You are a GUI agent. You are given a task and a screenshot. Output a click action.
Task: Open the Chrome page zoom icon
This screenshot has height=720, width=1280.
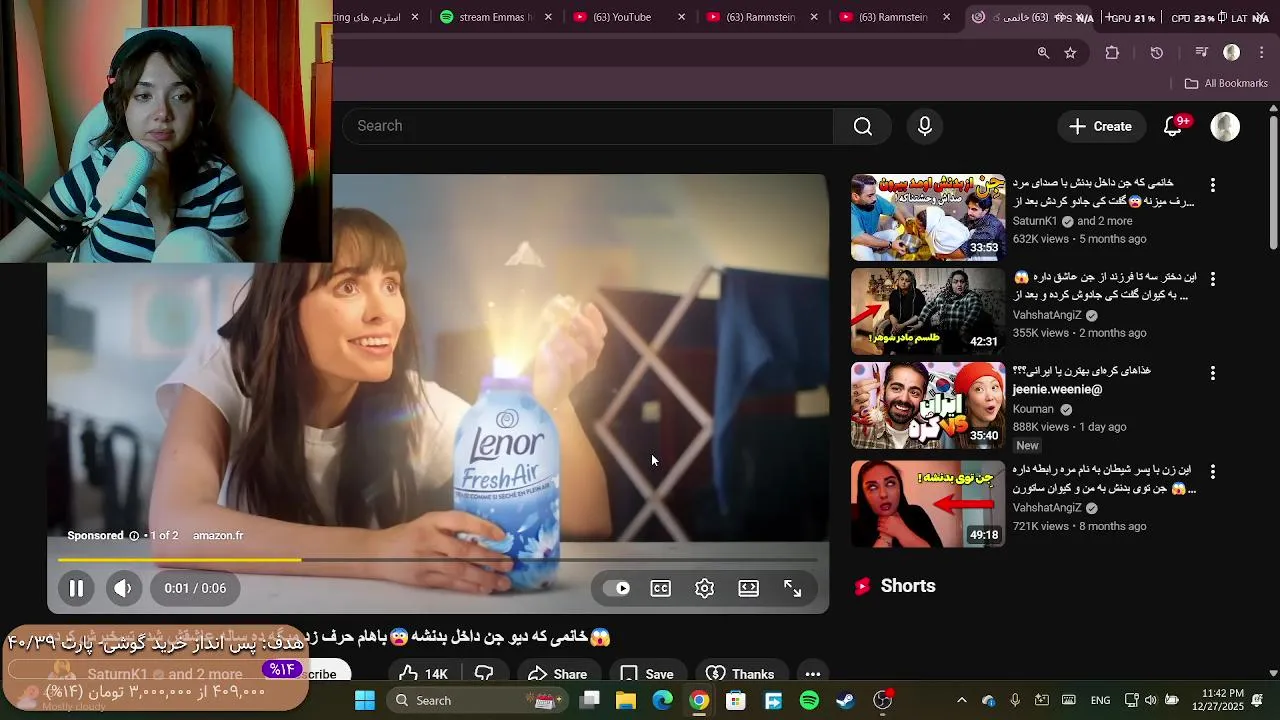[1043, 53]
